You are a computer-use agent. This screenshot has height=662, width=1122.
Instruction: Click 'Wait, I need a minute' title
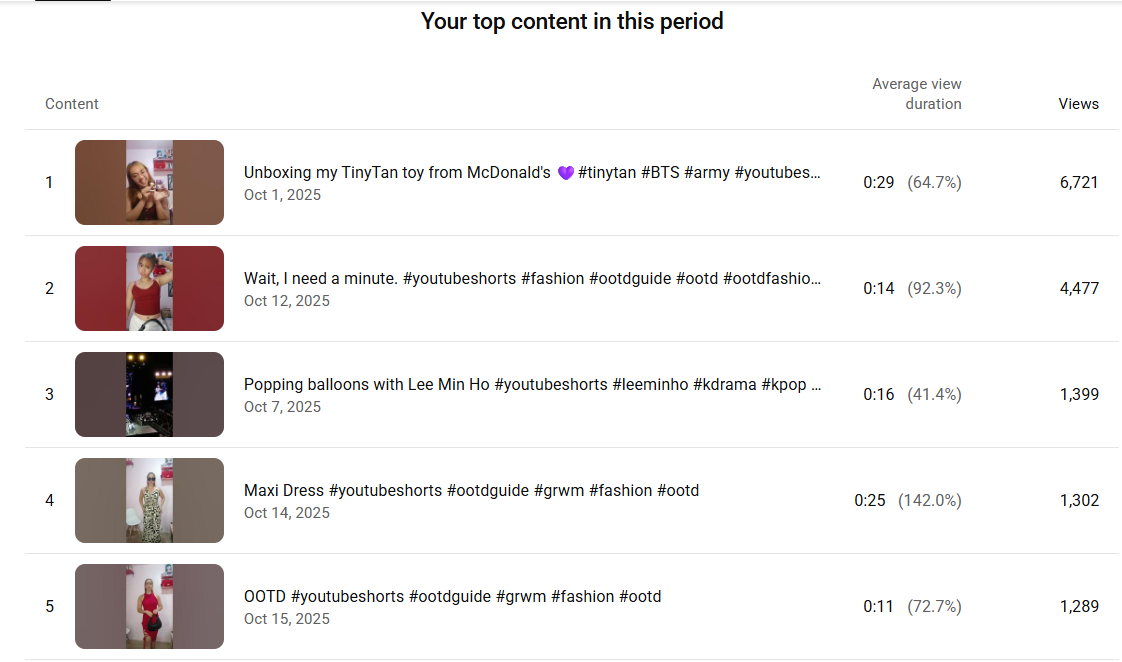point(531,278)
